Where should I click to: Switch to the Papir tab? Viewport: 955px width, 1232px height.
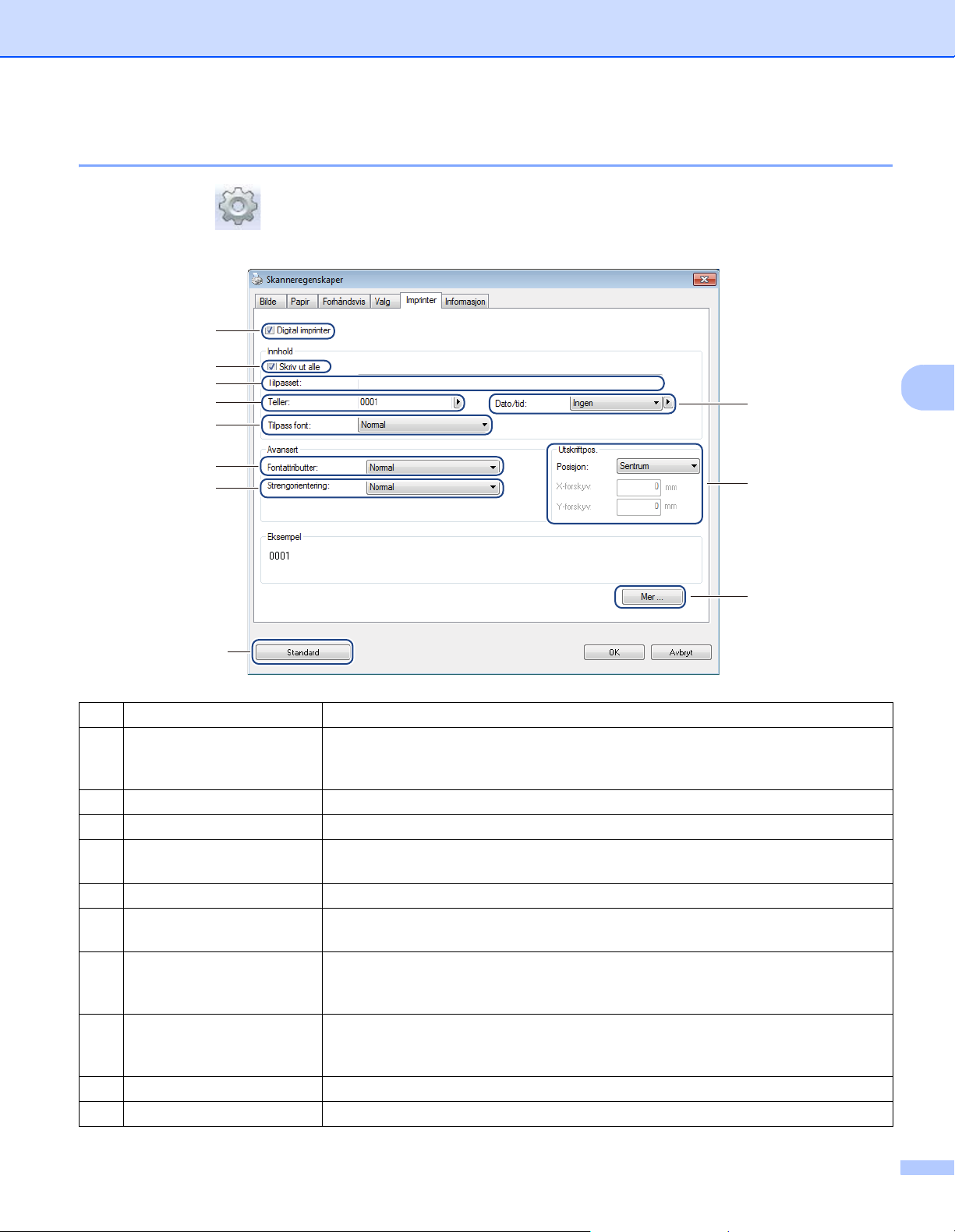[300, 302]
